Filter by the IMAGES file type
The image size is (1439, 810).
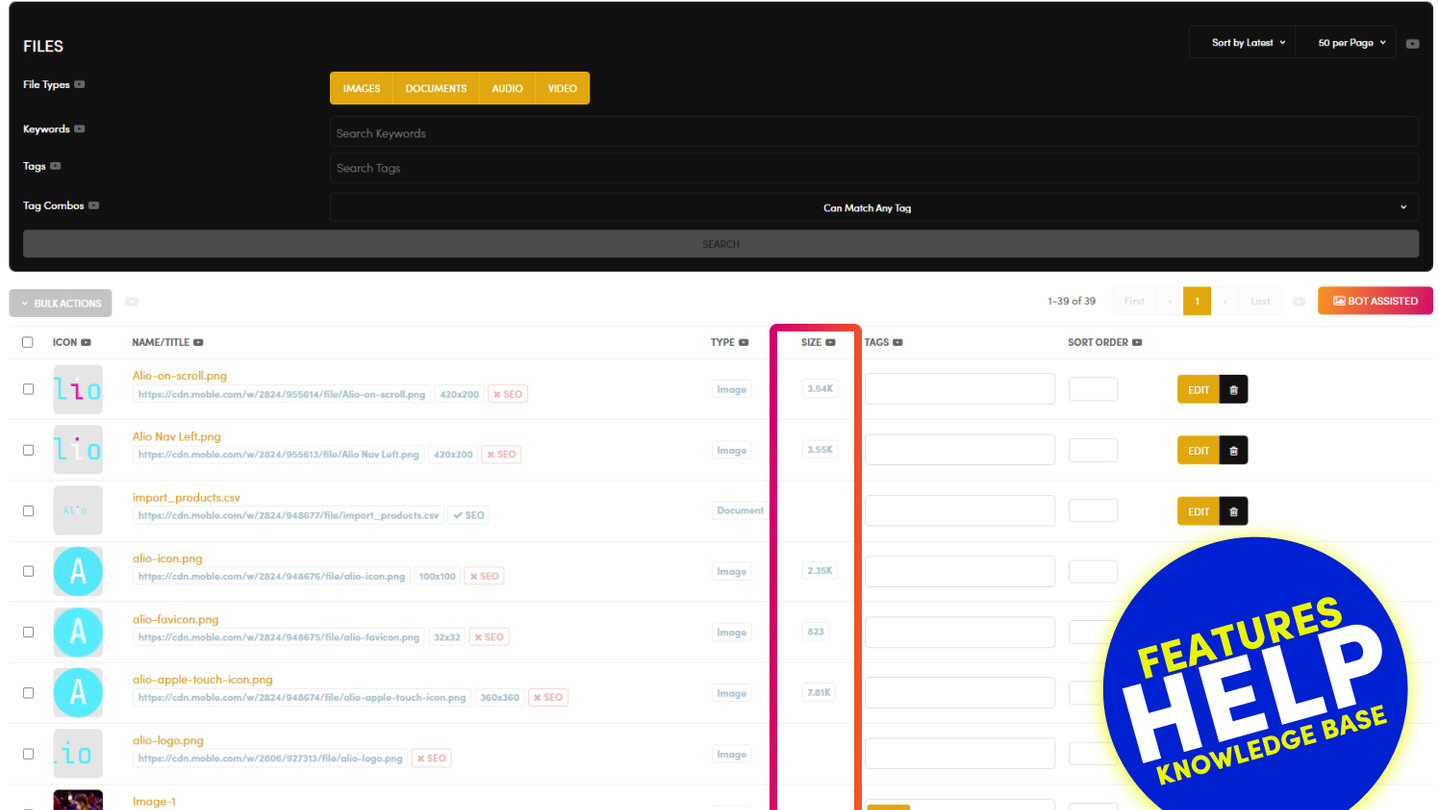361,88
